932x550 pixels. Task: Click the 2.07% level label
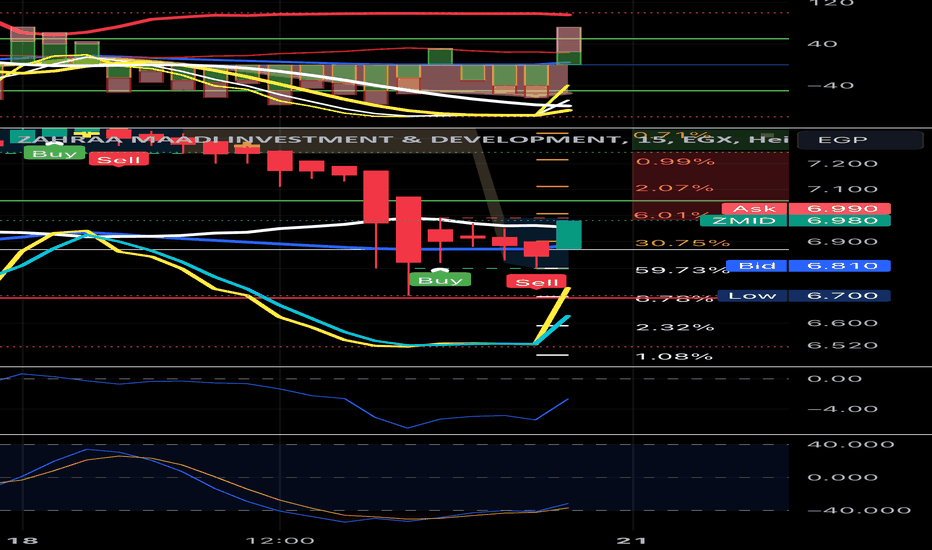click(x=674, y=188)
